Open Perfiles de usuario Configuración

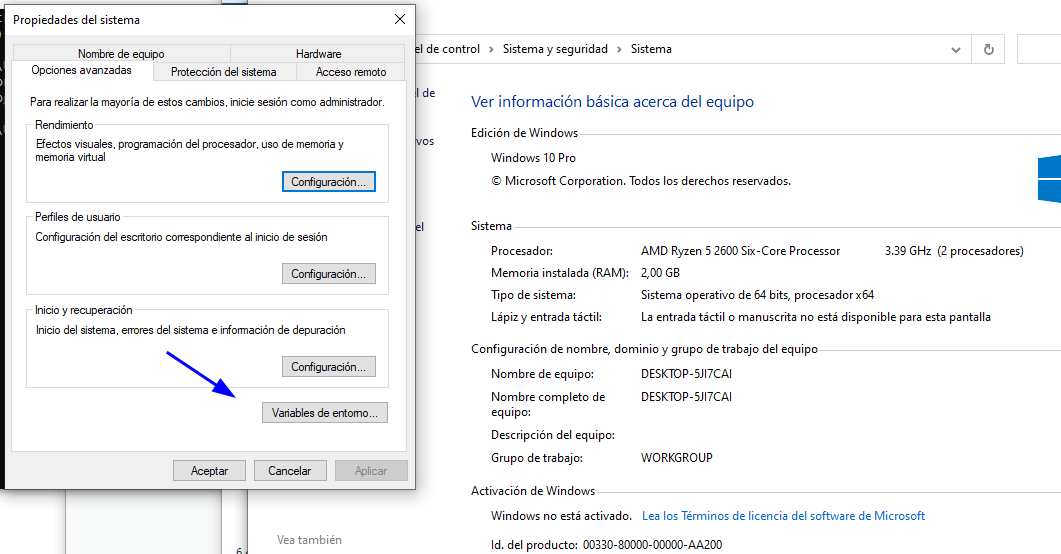click(329, 274)
